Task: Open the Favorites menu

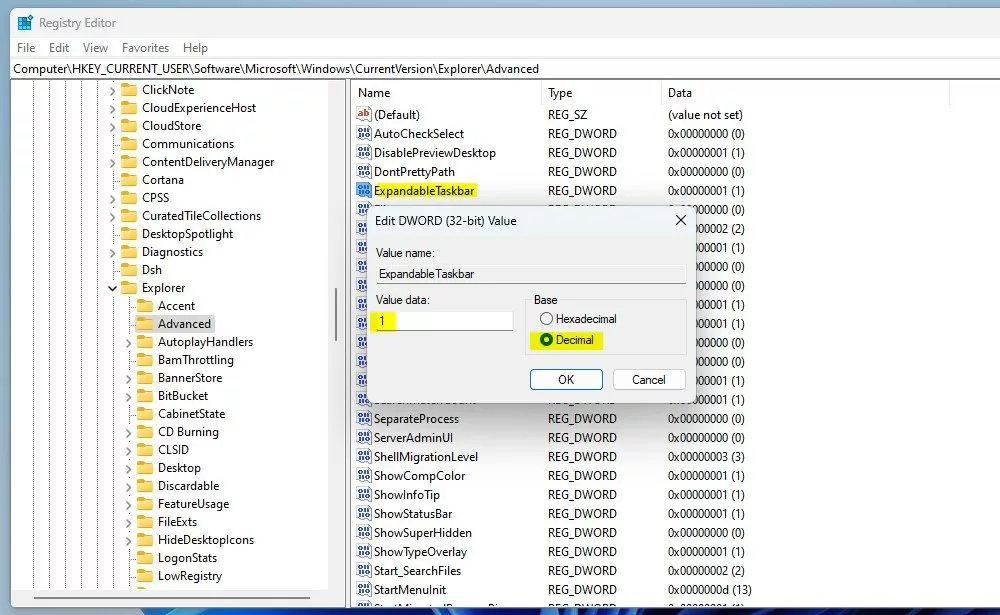Action: [x=145, y=48]
